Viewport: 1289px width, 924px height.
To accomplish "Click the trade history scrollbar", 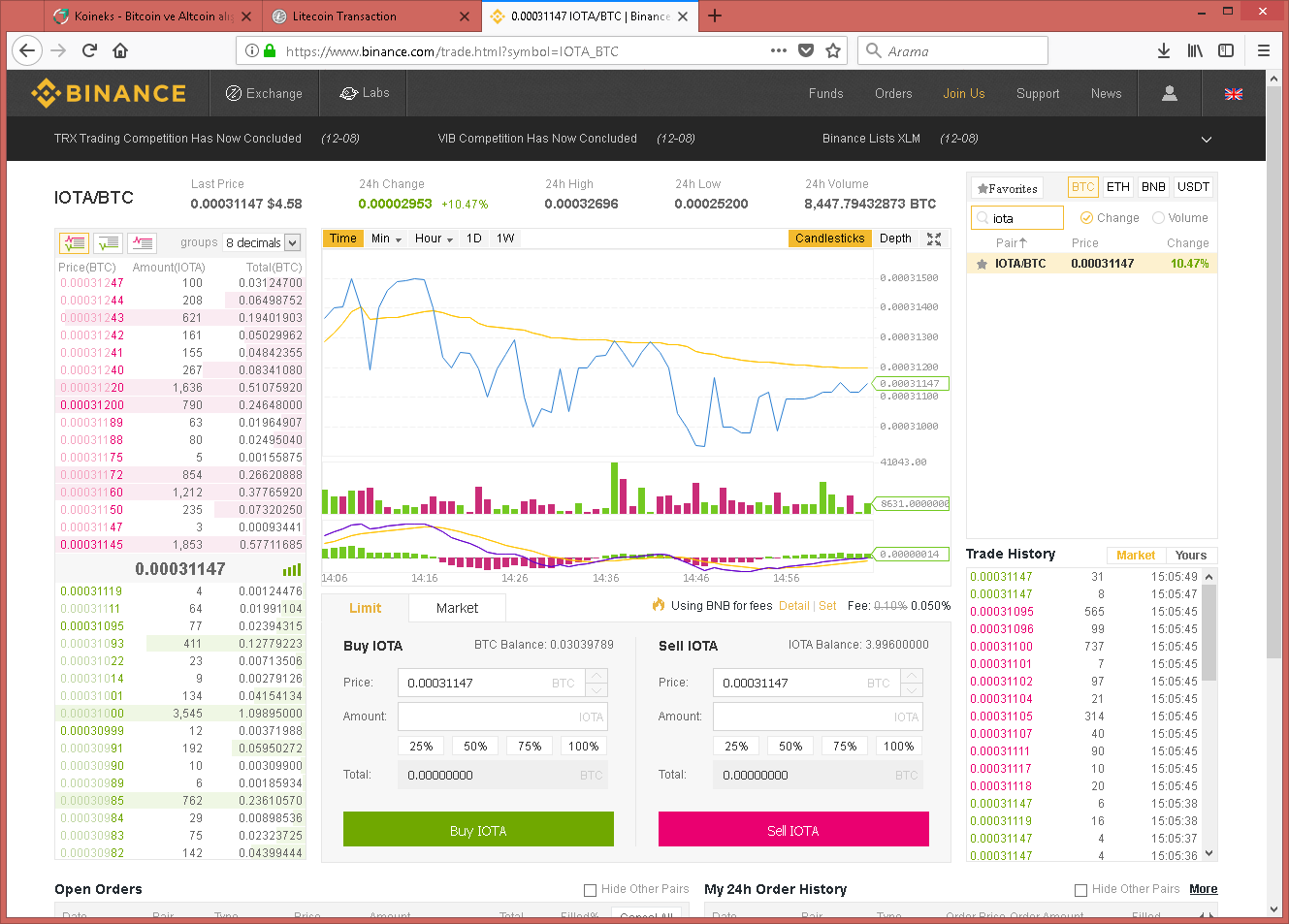I will pos(1208,632).
